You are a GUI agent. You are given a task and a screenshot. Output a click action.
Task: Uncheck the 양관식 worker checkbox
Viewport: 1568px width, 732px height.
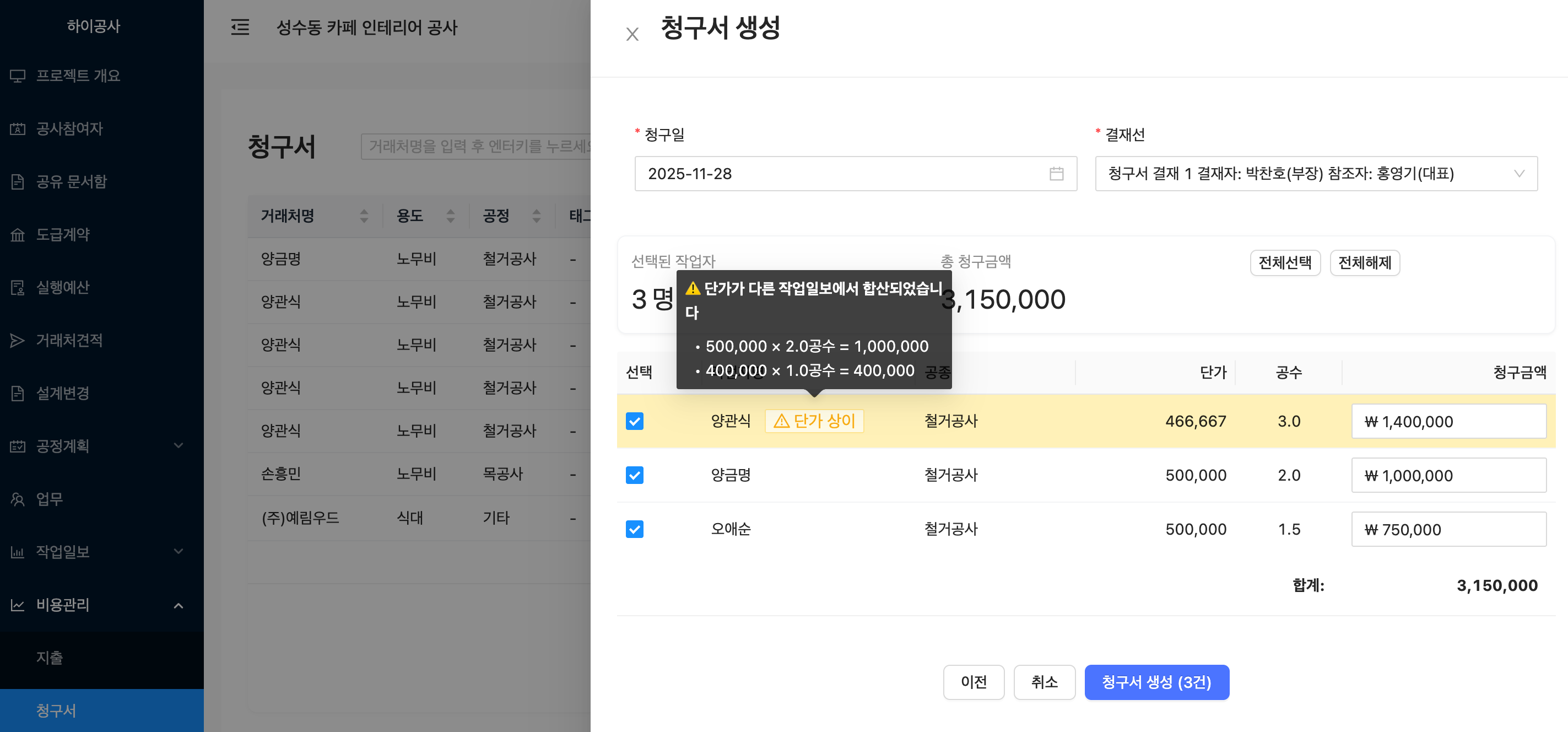[634, 421]
